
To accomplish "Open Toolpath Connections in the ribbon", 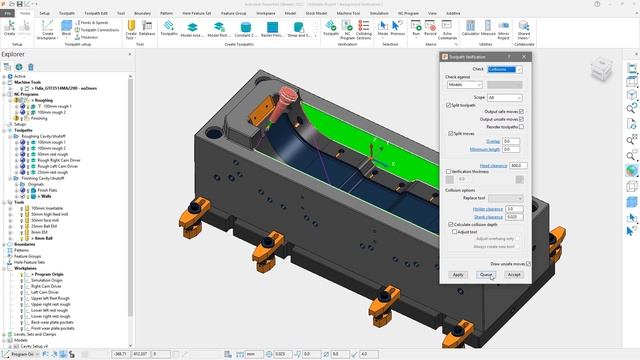I will [x=97, y=30].
